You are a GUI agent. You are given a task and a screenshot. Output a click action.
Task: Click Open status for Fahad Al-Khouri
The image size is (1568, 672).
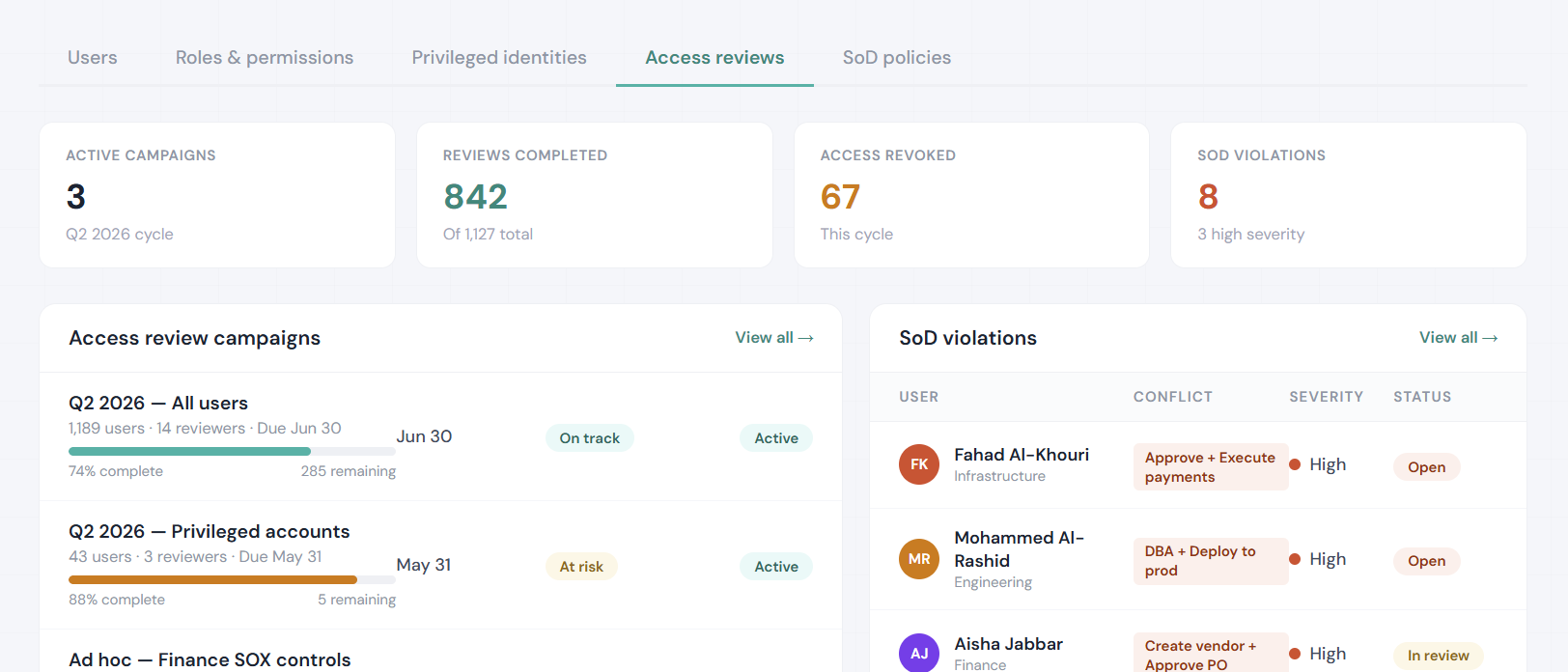pos(1427,467)
